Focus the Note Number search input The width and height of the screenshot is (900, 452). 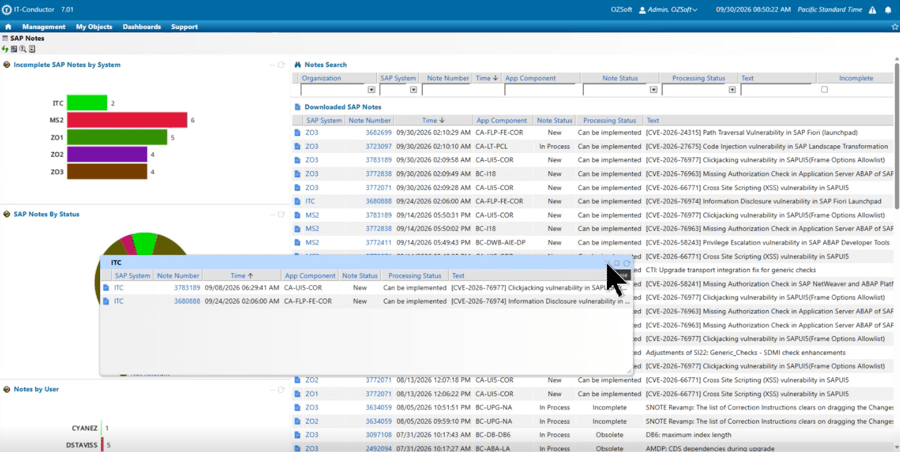tap(447, 90)
